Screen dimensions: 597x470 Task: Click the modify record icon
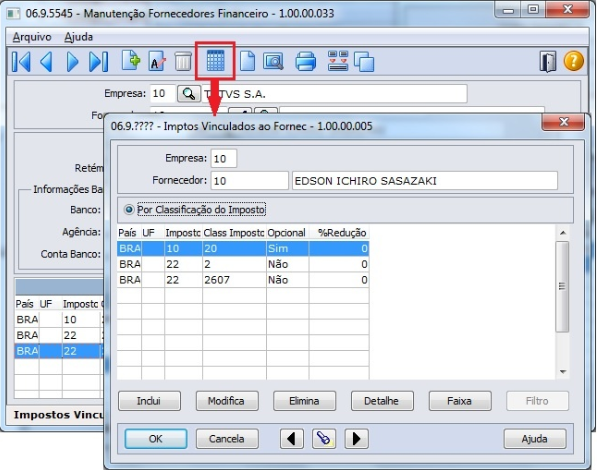click(x=157, y=61)
